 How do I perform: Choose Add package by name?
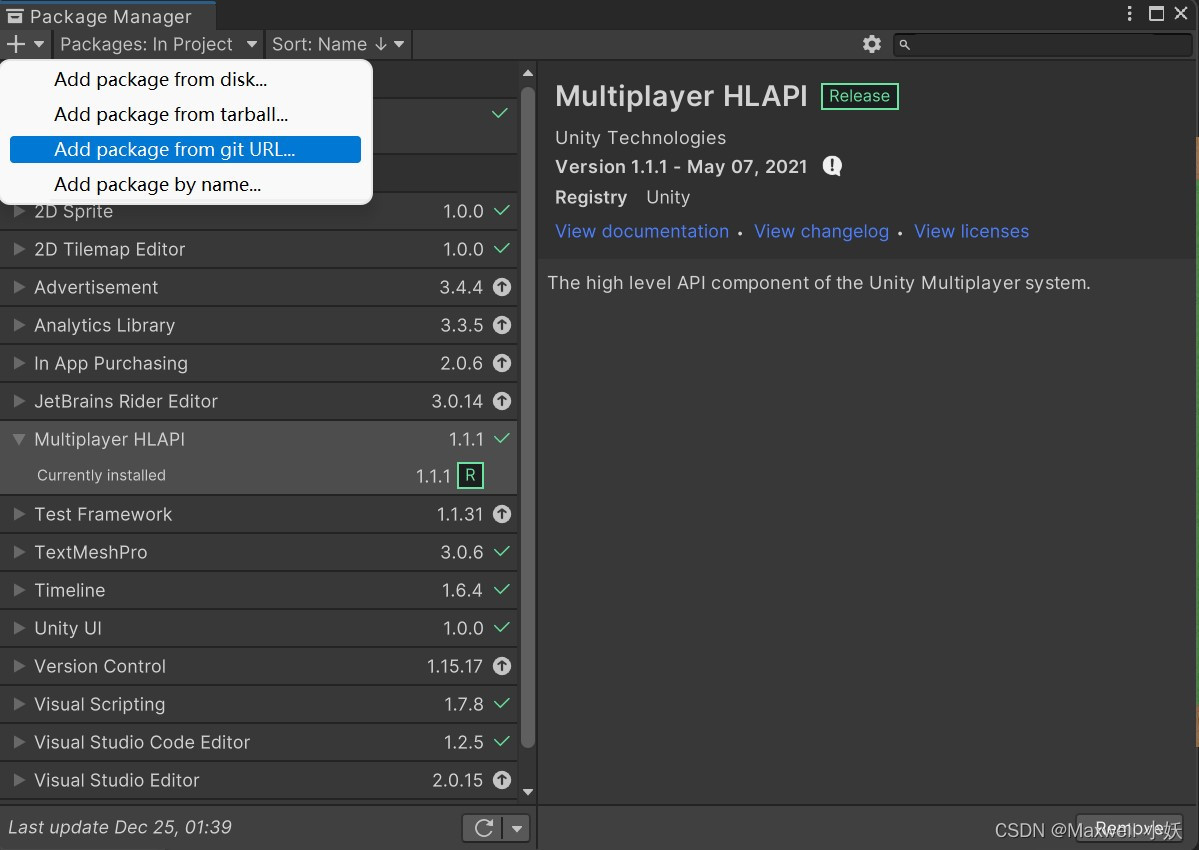(185, 185)
